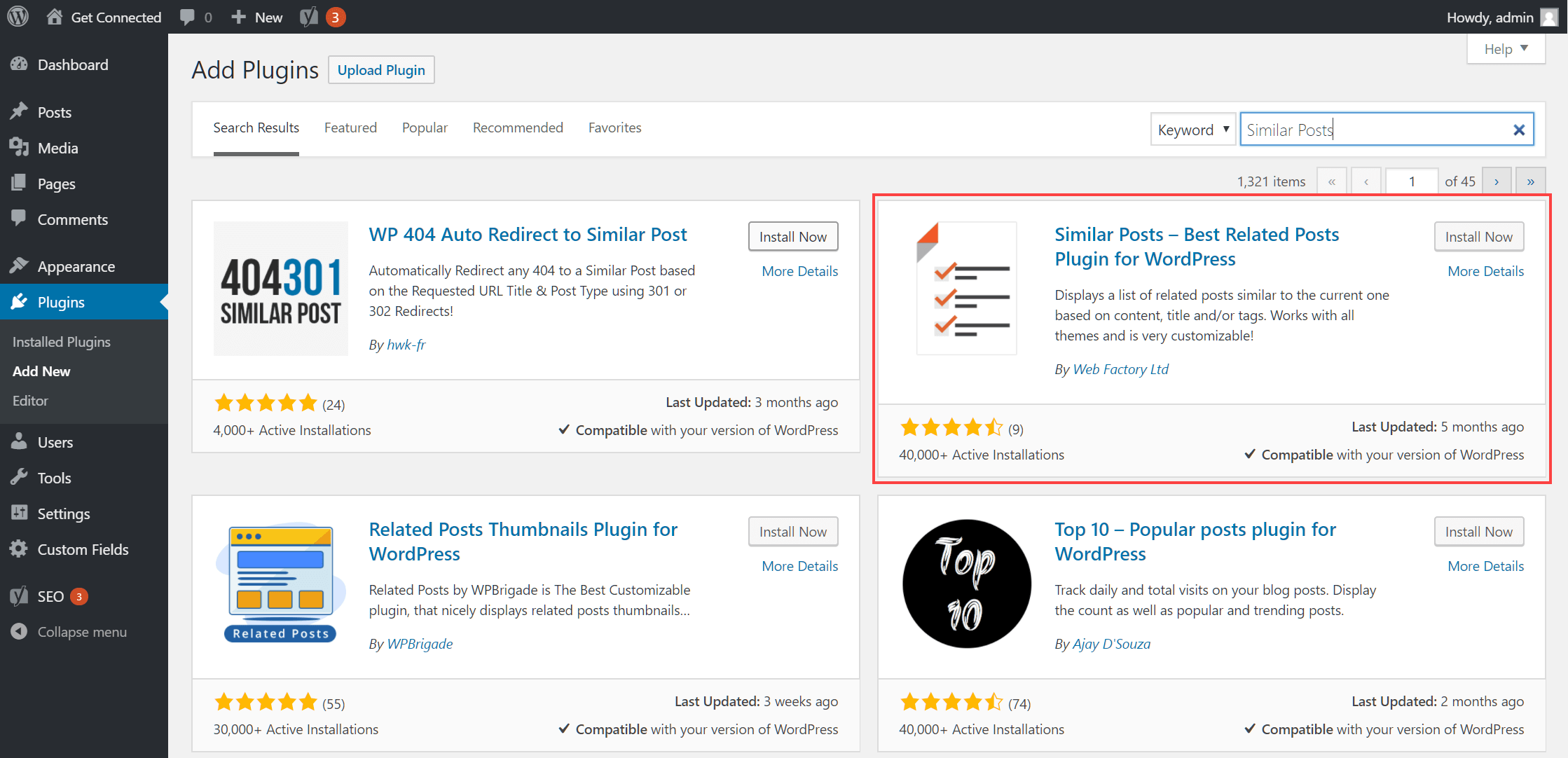
Task: Switch to the Favorites tab
Action: (614, 128)
